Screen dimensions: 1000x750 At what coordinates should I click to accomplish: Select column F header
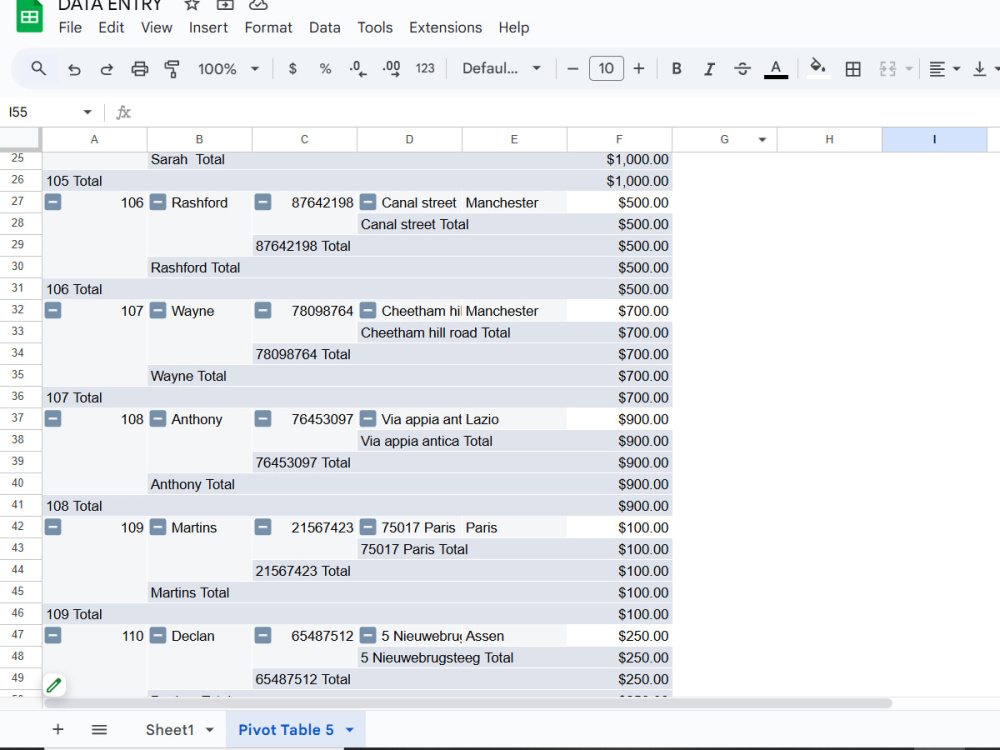[x=619, y=140]
